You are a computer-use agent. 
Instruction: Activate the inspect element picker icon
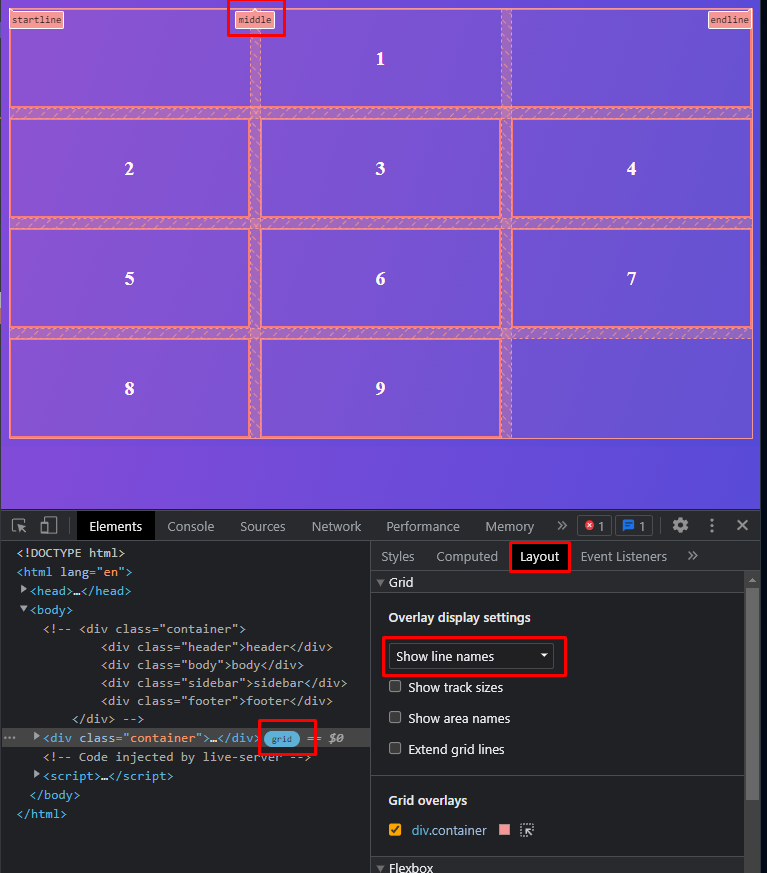[19, 526]
